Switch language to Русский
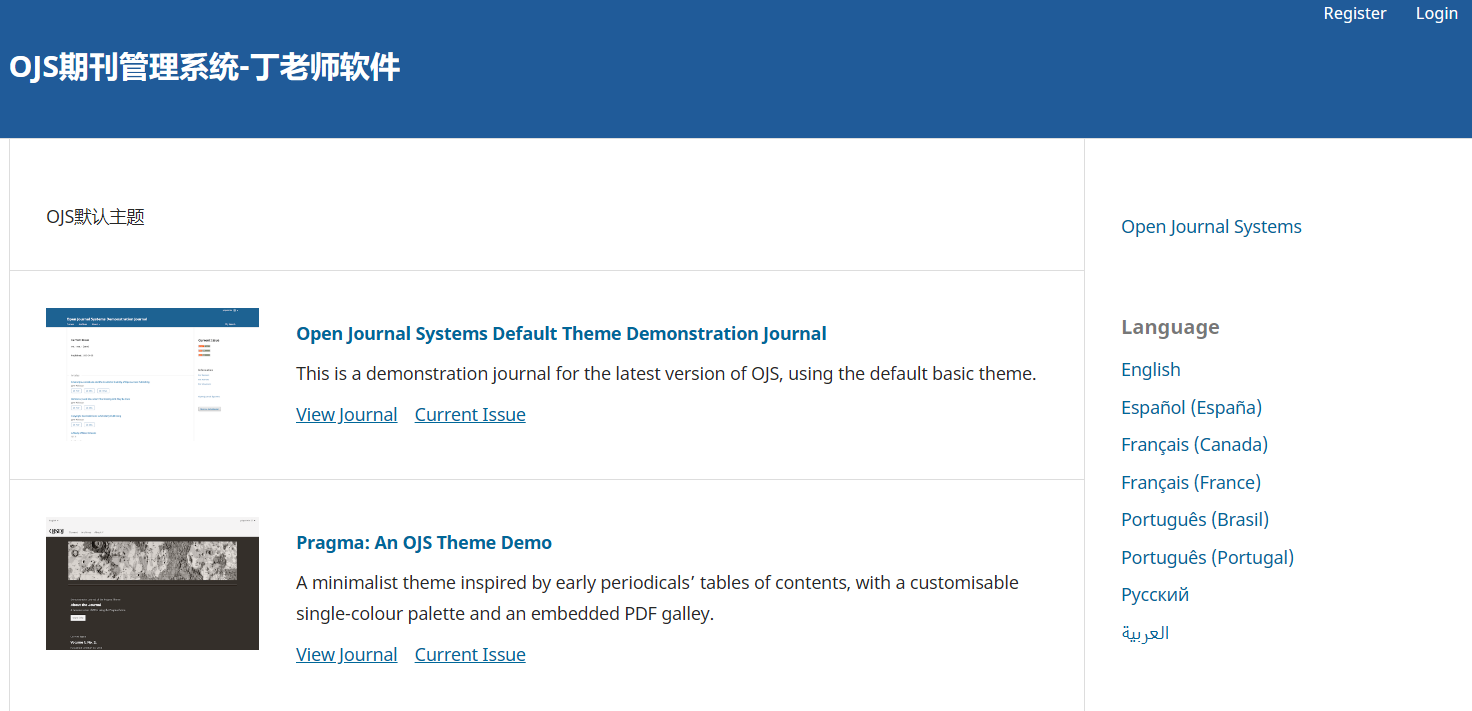1472x711 pixels. click(x=1155, y=595)
